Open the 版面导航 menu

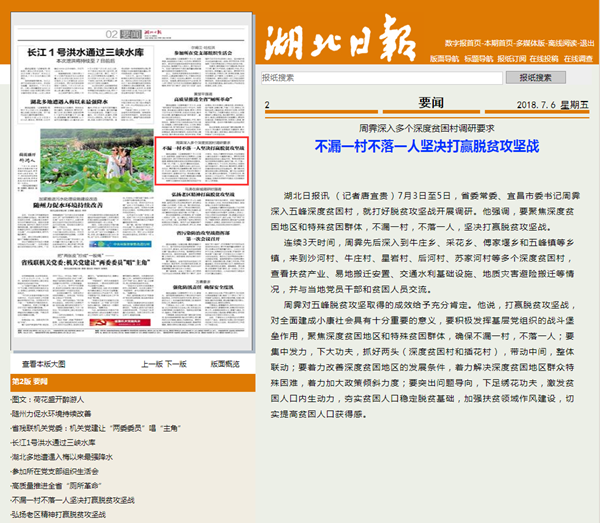click(x=444, y=59)
